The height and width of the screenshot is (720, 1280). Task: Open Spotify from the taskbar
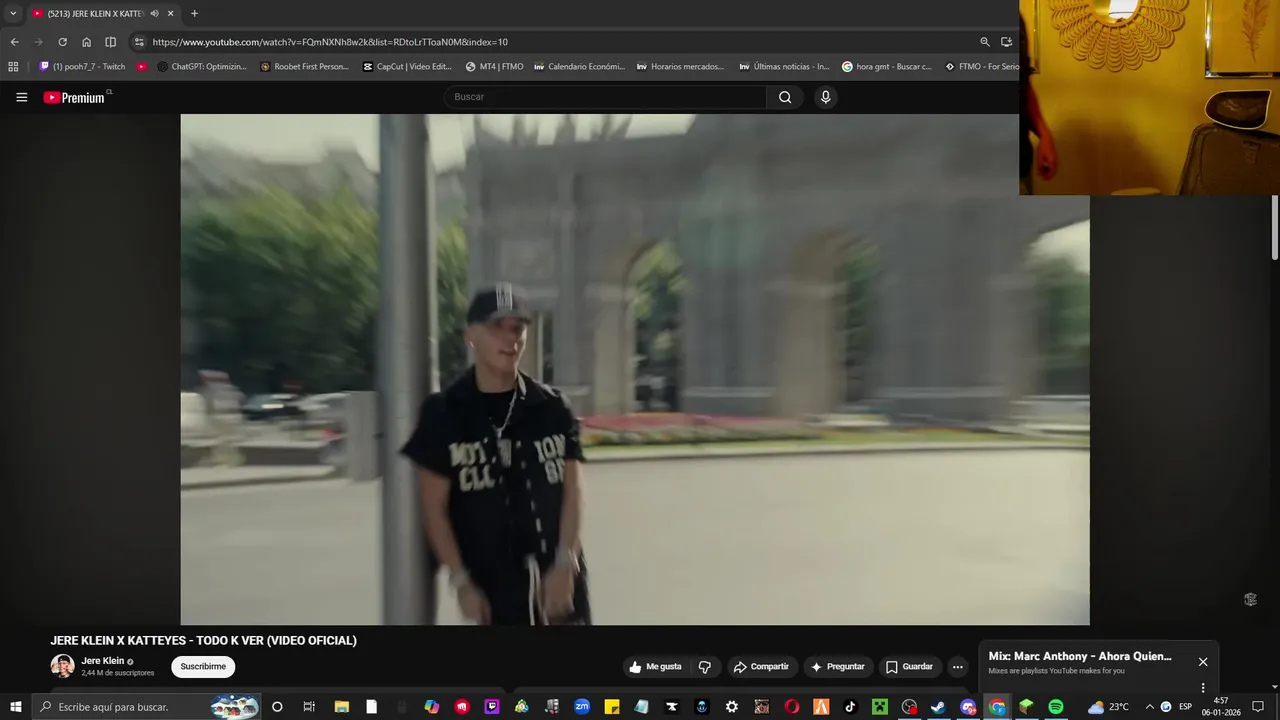(x=1056, y=707)
